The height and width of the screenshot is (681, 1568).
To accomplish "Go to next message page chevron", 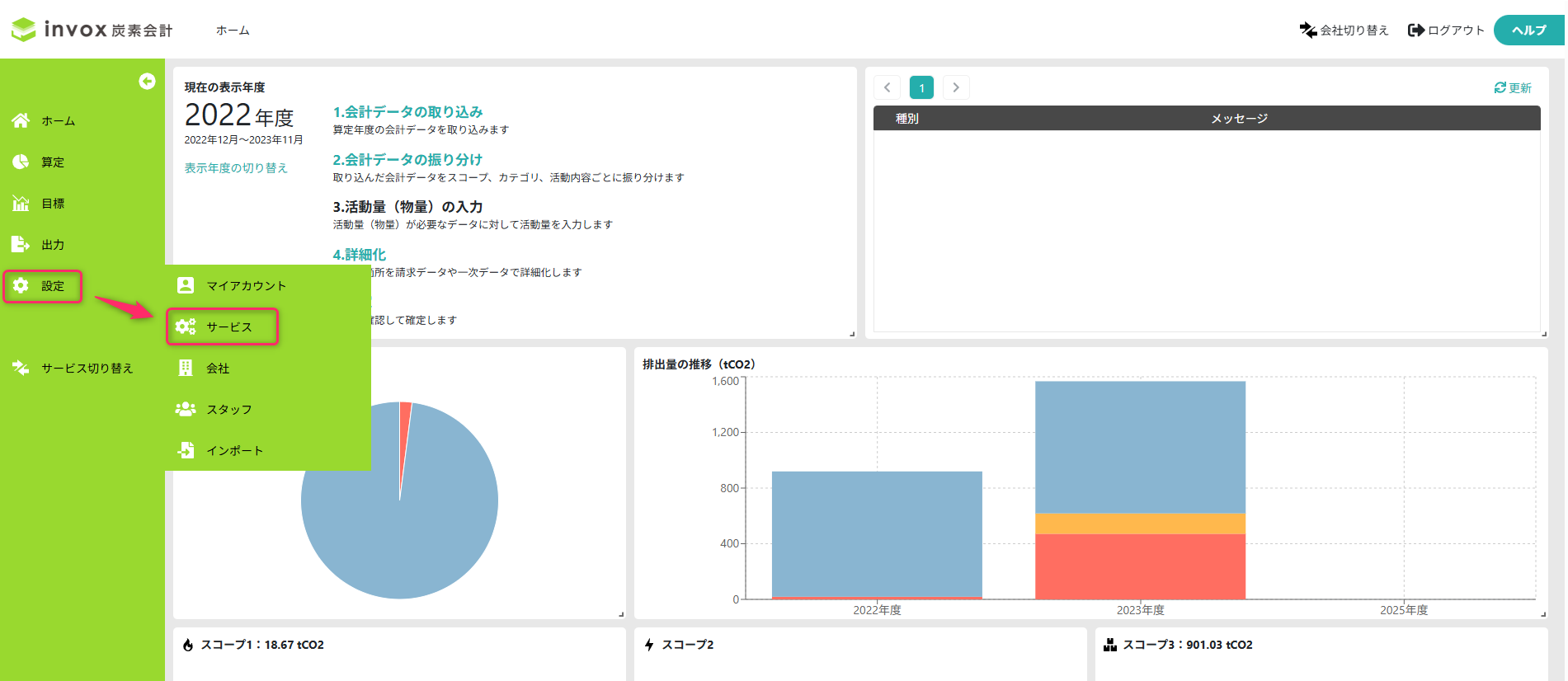I will pyautogui.click(x=956, y=87).
